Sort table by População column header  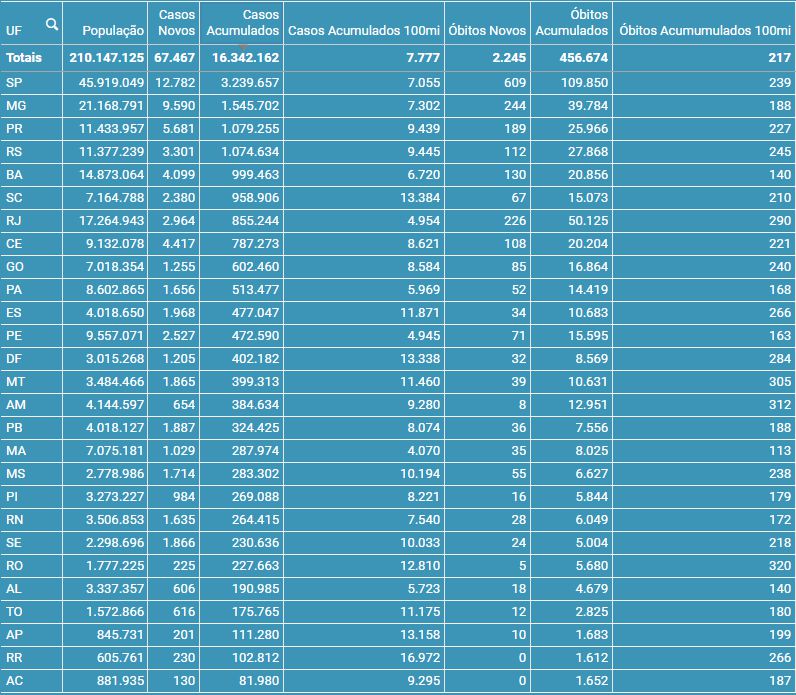113,31
